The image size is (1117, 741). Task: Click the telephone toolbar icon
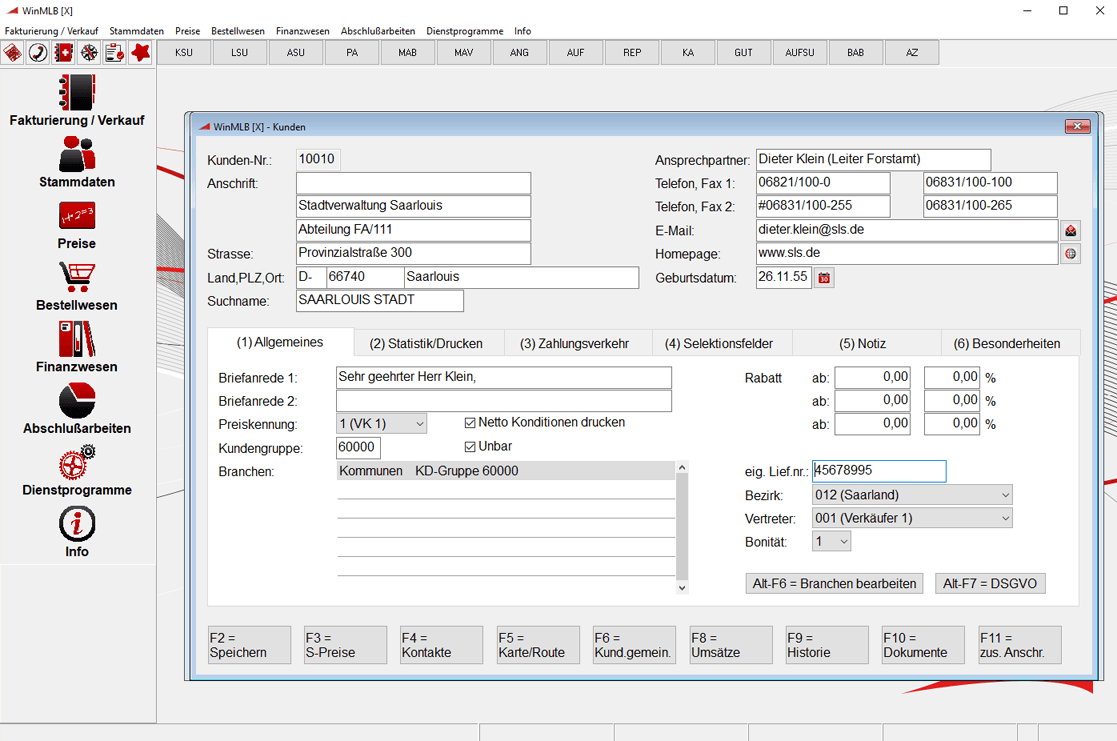pos(38,53)
